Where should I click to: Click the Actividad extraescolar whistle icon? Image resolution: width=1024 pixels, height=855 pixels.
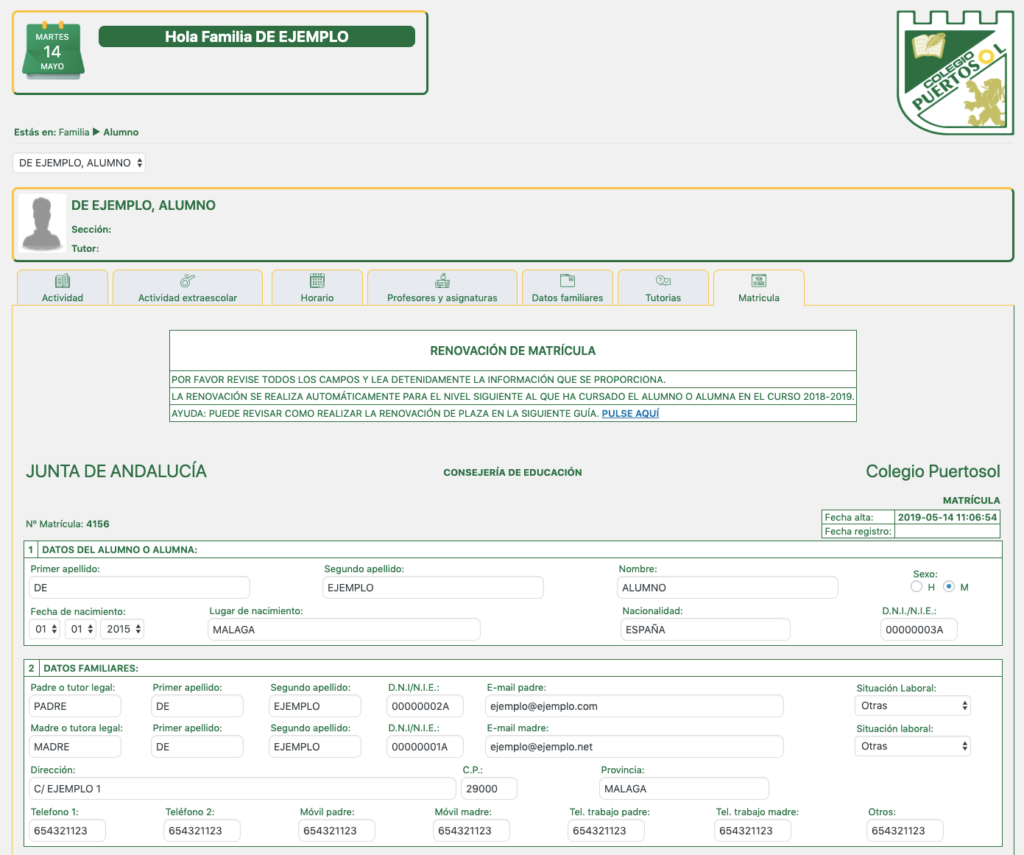[187, 281]
